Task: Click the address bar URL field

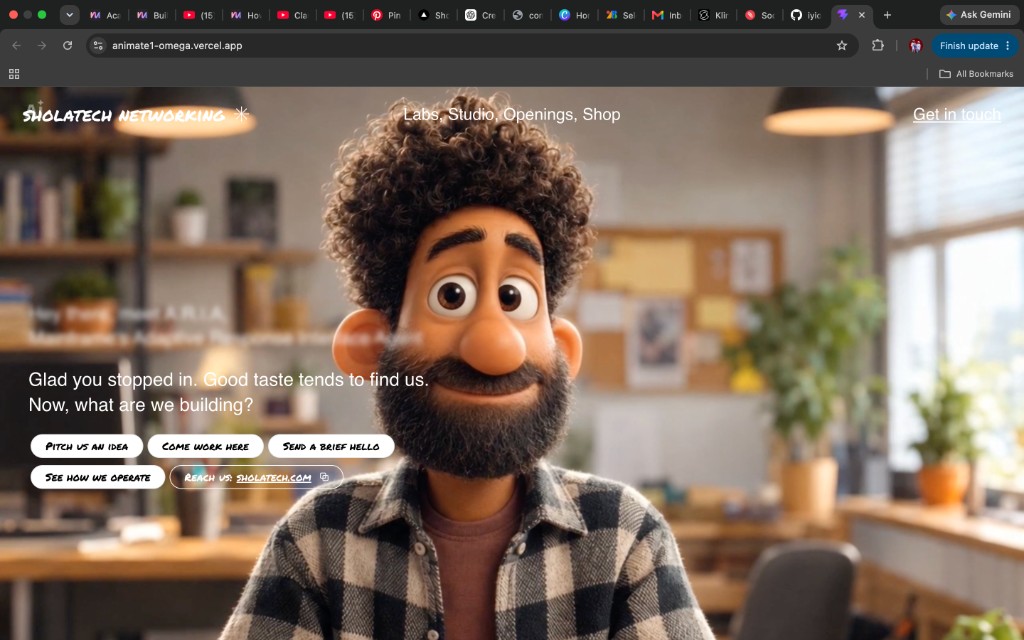Action: [x=470, y=46]
